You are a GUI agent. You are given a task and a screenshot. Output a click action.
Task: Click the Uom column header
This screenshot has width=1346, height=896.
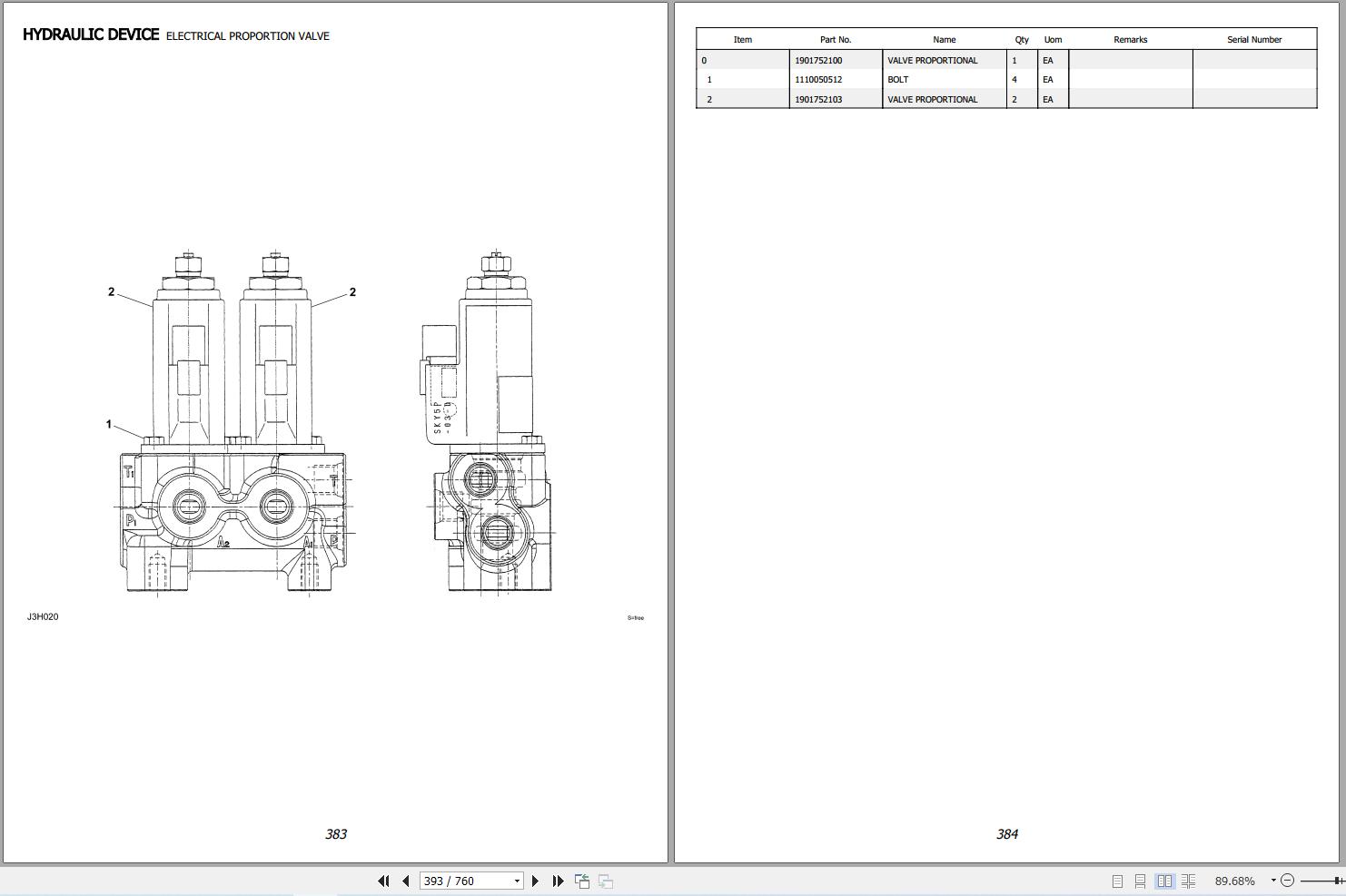pyautogui.click(x=1053, y=40)
